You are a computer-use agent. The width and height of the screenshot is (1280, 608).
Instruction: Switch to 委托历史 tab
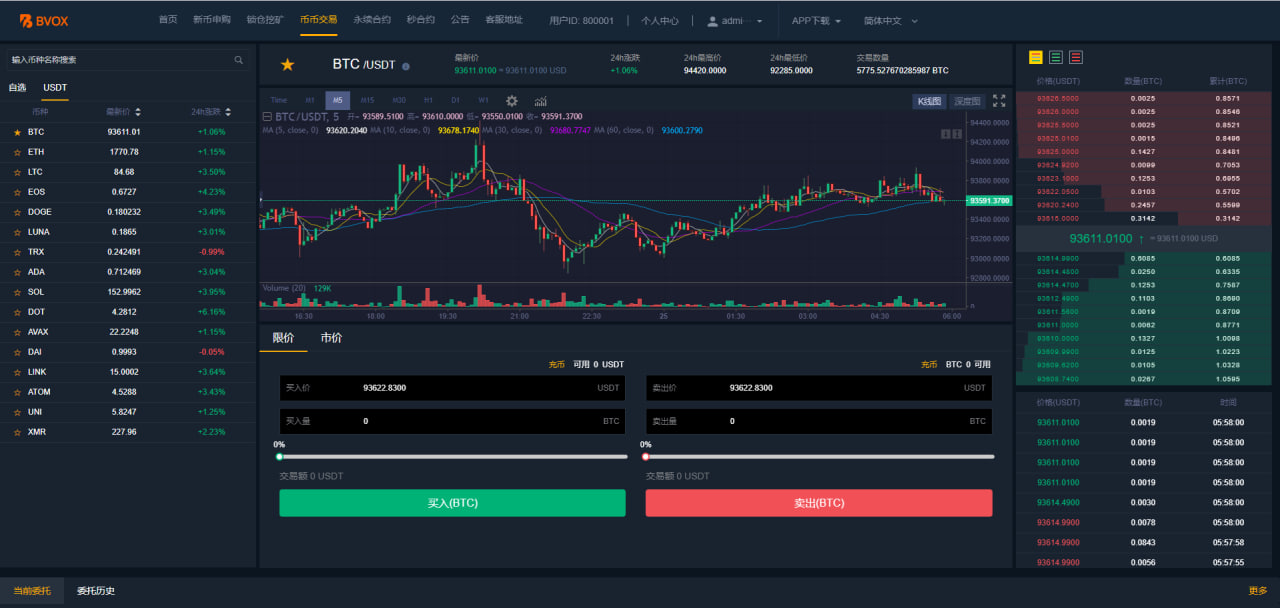click(x=96, y=591)
